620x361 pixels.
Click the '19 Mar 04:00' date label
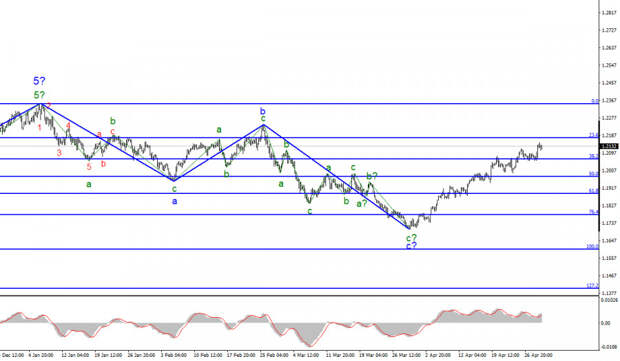tap(373, 355)
